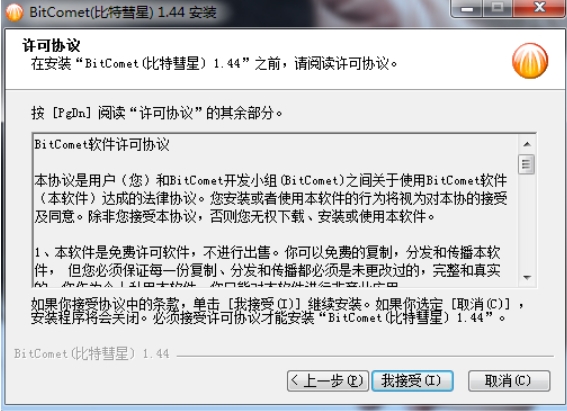Click the text beginning 如果你接受协议中的条款
The height and width of the screenshot is (411, 567).
coord(277,311)
